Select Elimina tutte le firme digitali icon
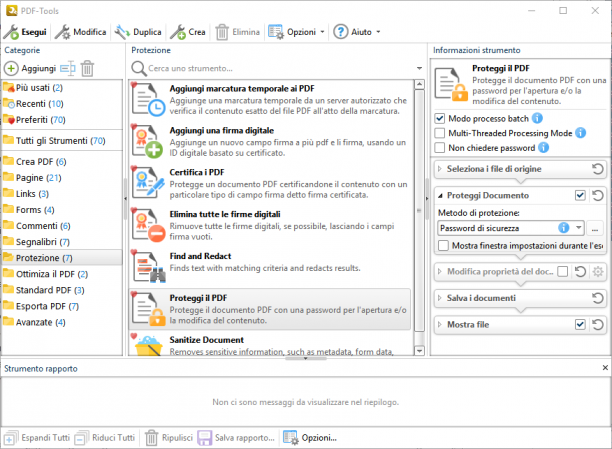 (x=148, y=225)
